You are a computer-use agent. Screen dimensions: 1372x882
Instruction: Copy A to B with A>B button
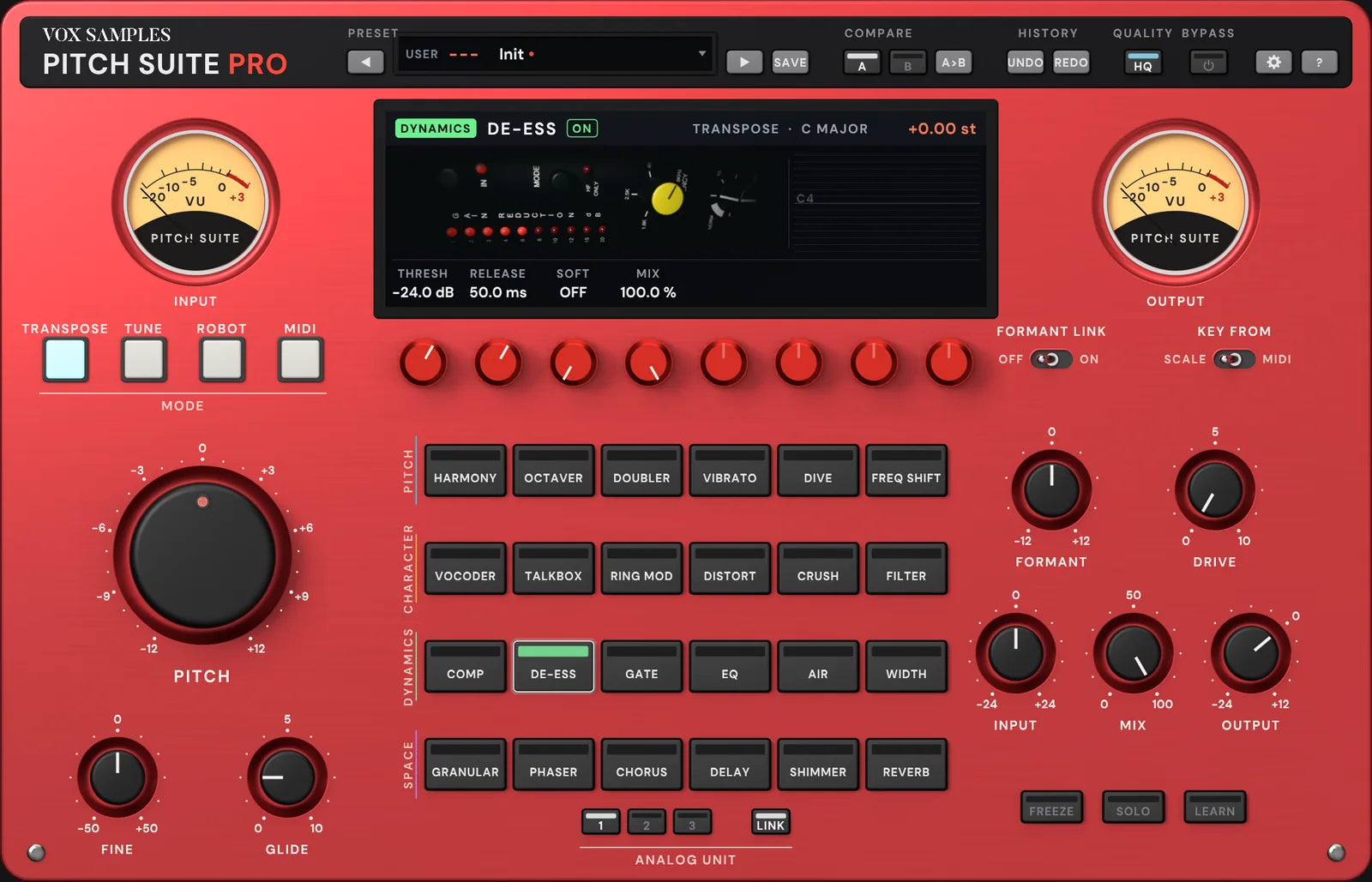[x=954, y=63]
